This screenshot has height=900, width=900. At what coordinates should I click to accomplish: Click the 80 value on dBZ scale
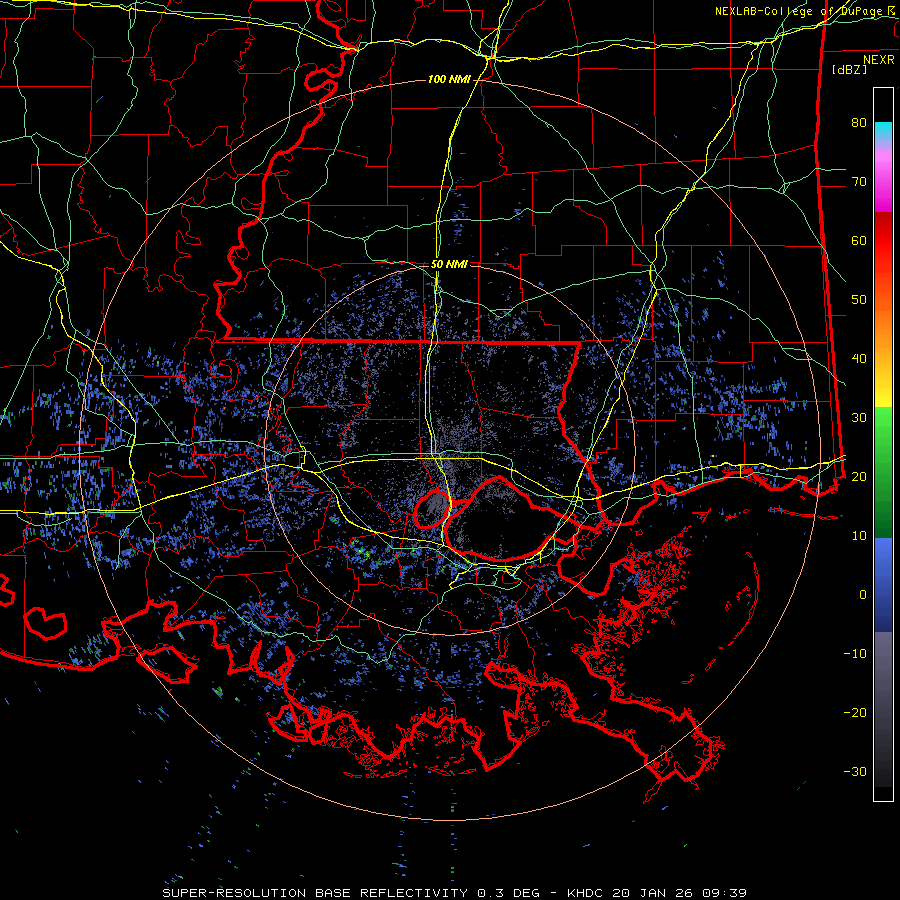click(x=859, y=122)
